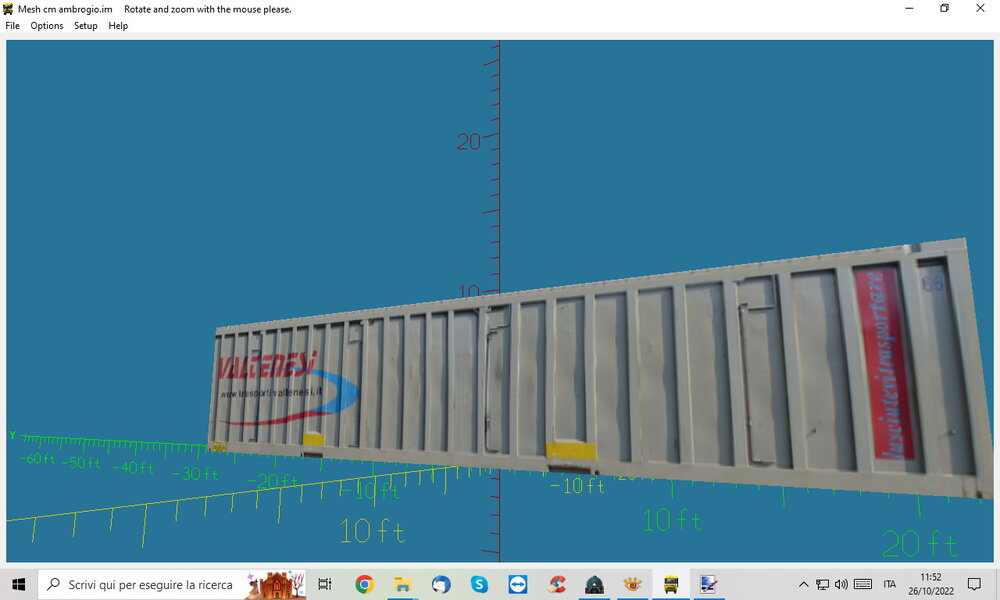Open the Windows Start menu
This screenshot has width=1000, height=600.
18,584
